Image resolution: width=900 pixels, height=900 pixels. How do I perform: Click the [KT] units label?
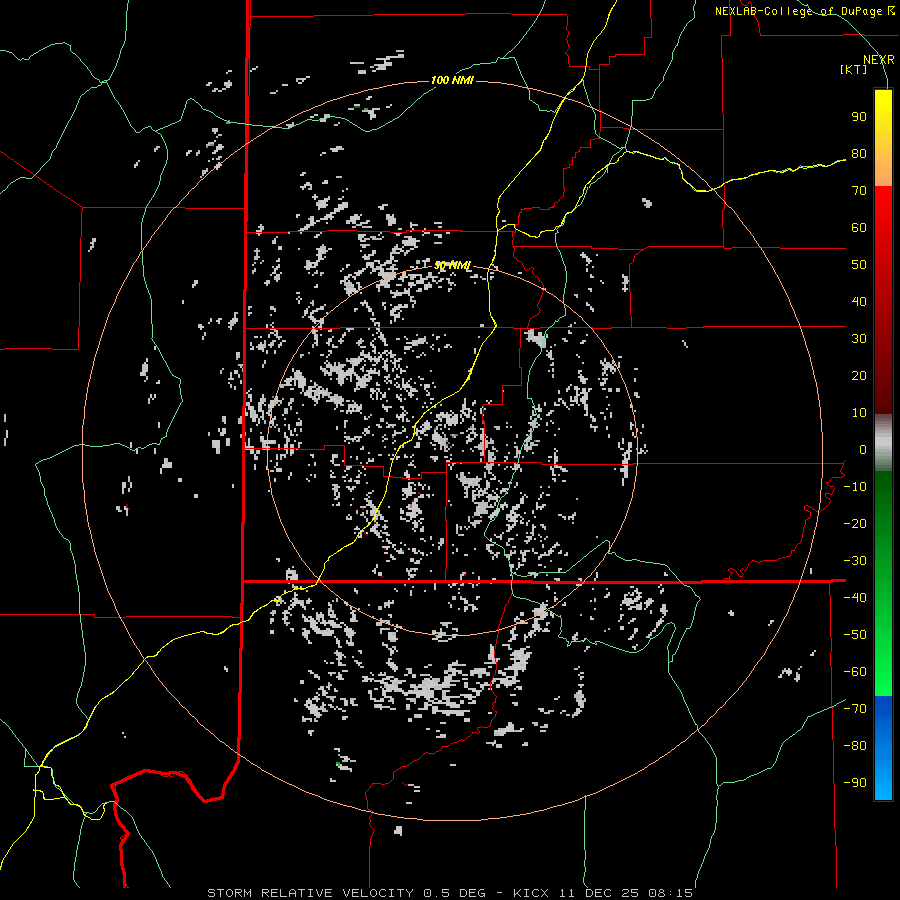coord(853,69)
